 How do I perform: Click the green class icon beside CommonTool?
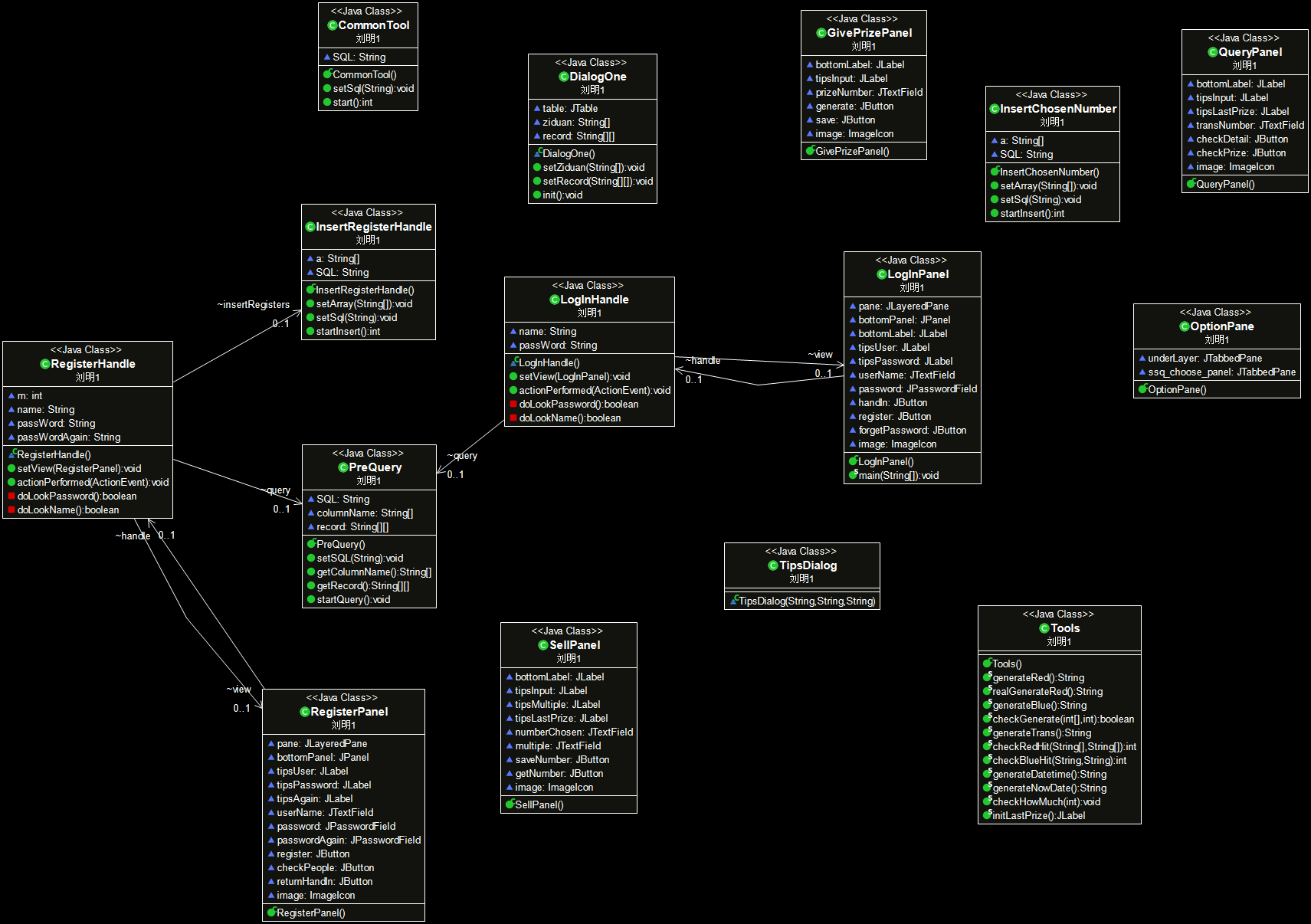pyautogui.click(x=333, y=25)
